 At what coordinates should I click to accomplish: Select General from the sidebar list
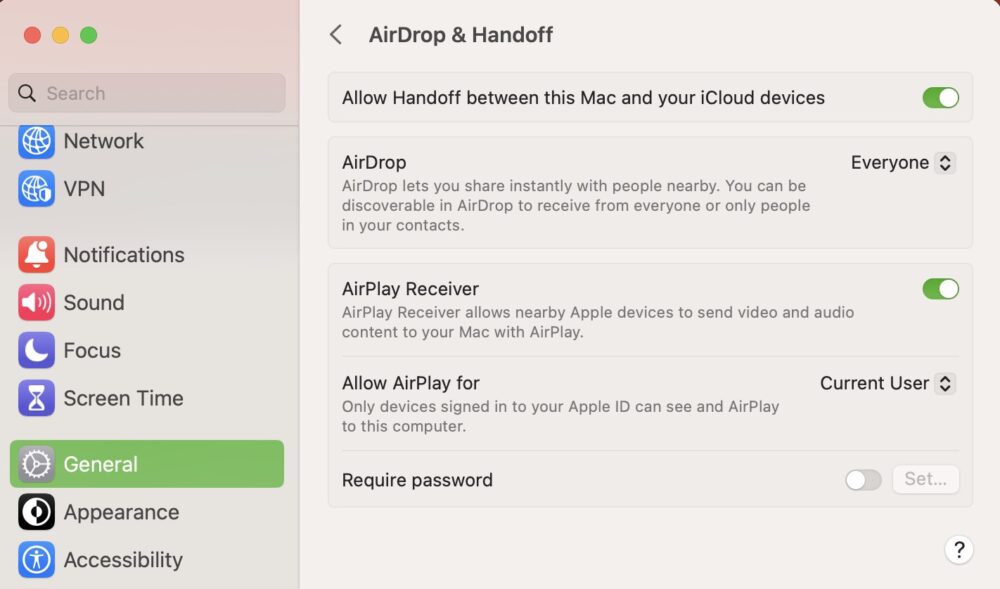(x=101, y=464)
